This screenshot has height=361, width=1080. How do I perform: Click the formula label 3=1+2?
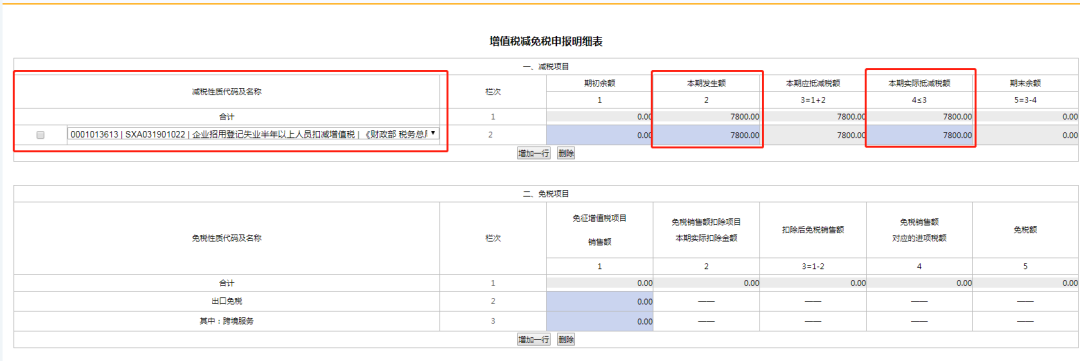(813, 100)
